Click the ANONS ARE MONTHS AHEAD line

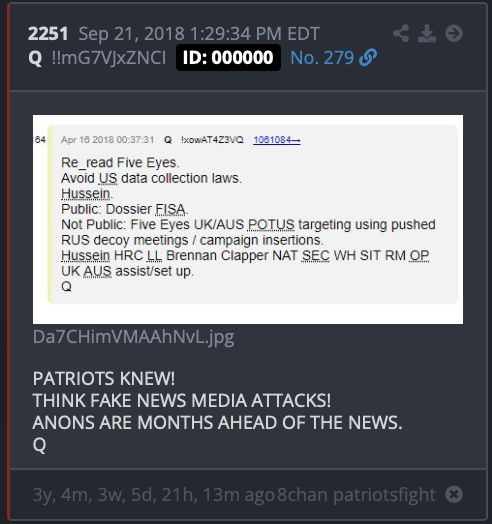[217, 422]
